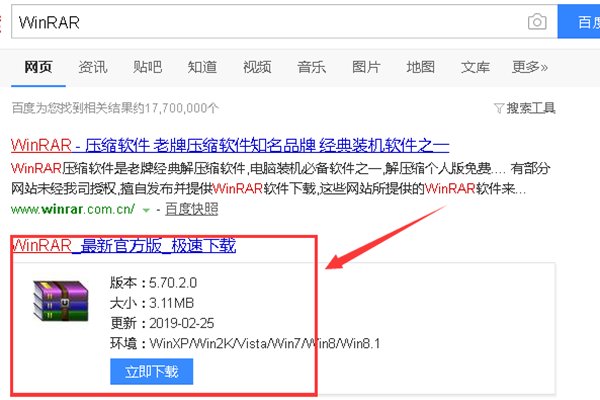Click the size text 3.11MB
Image resolution: width=600 pixels, height=400 pixels.
tap(171, 303)
